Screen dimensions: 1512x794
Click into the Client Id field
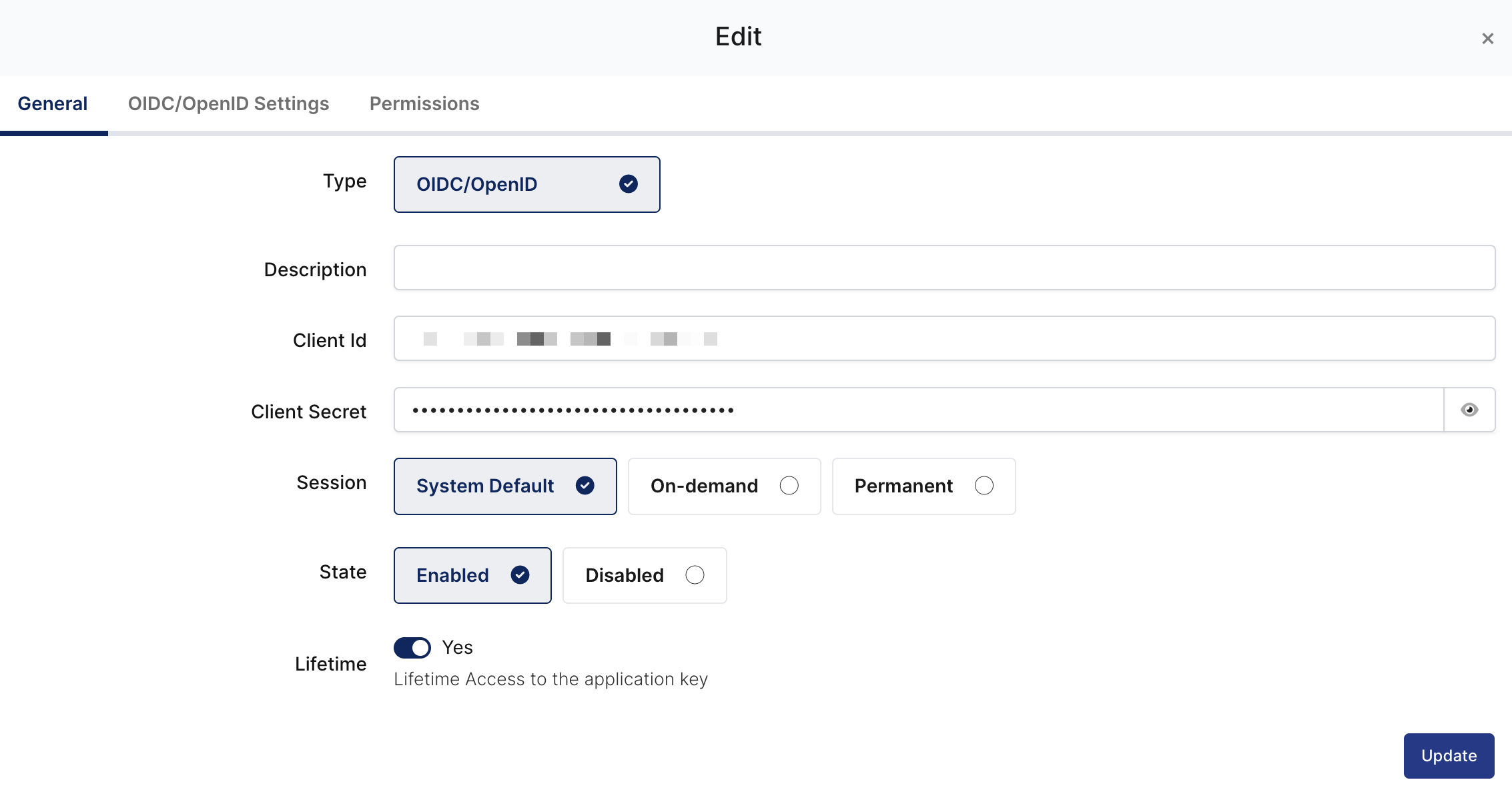pyautogui.click(x=943, y=338)
